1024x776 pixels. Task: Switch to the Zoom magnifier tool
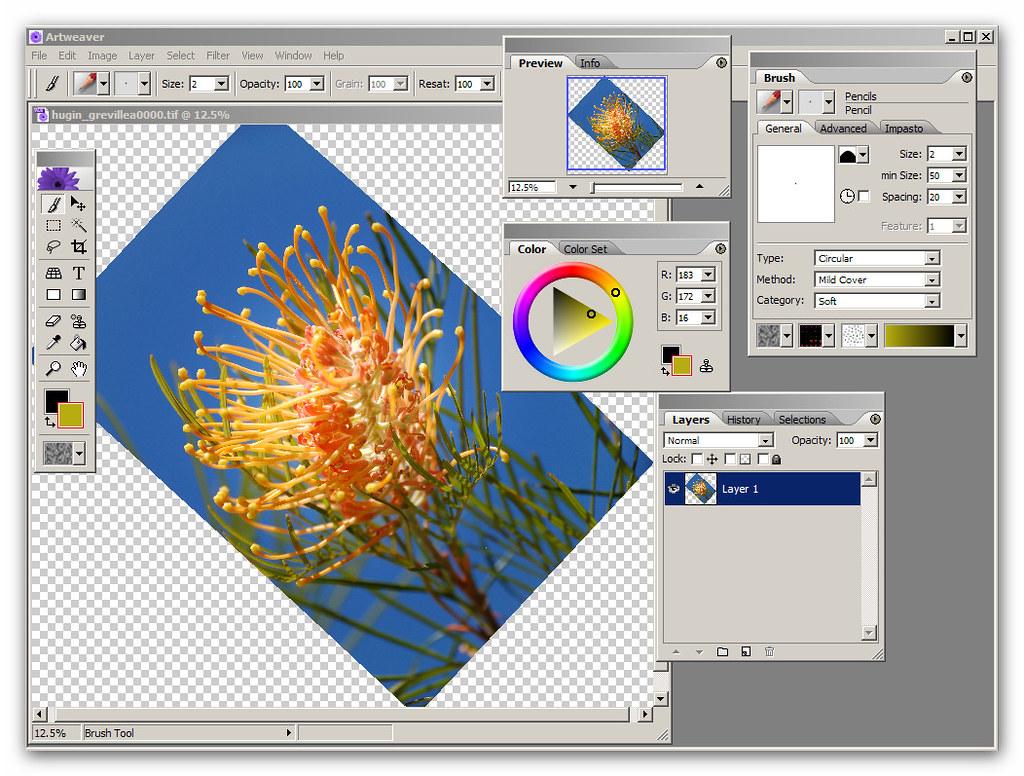[x=54, y=369]
